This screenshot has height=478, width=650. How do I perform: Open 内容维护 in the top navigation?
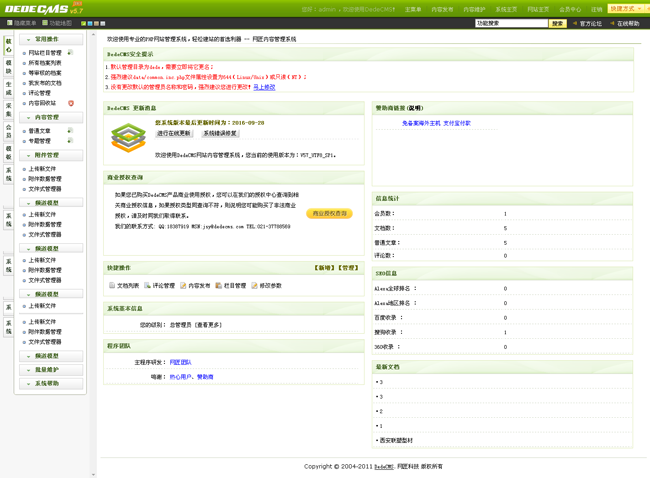(474, 9)
